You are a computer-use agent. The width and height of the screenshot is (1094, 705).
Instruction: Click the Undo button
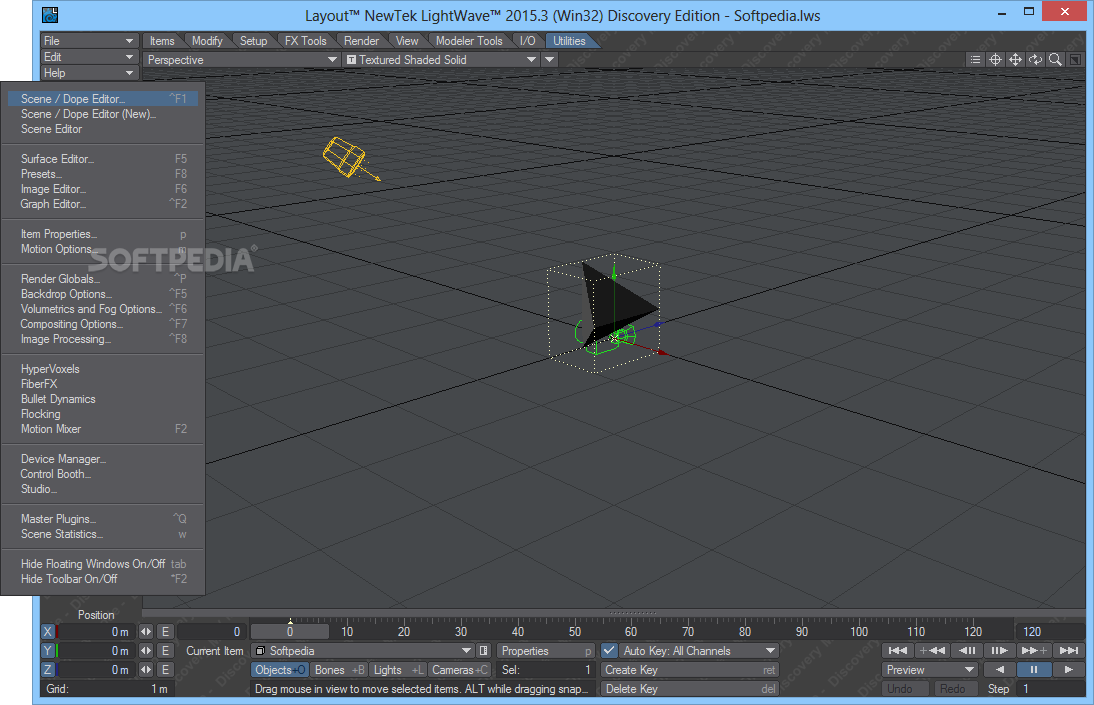[906, 688]
